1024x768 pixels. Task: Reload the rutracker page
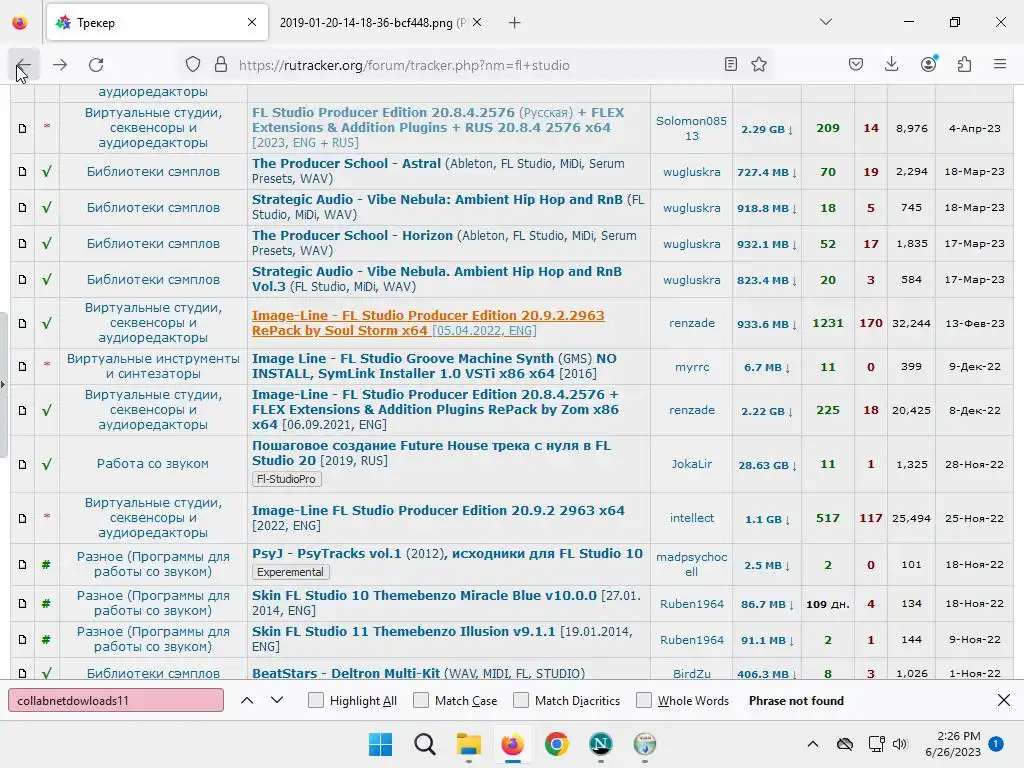pyautogui.click(x=96, y=65)
